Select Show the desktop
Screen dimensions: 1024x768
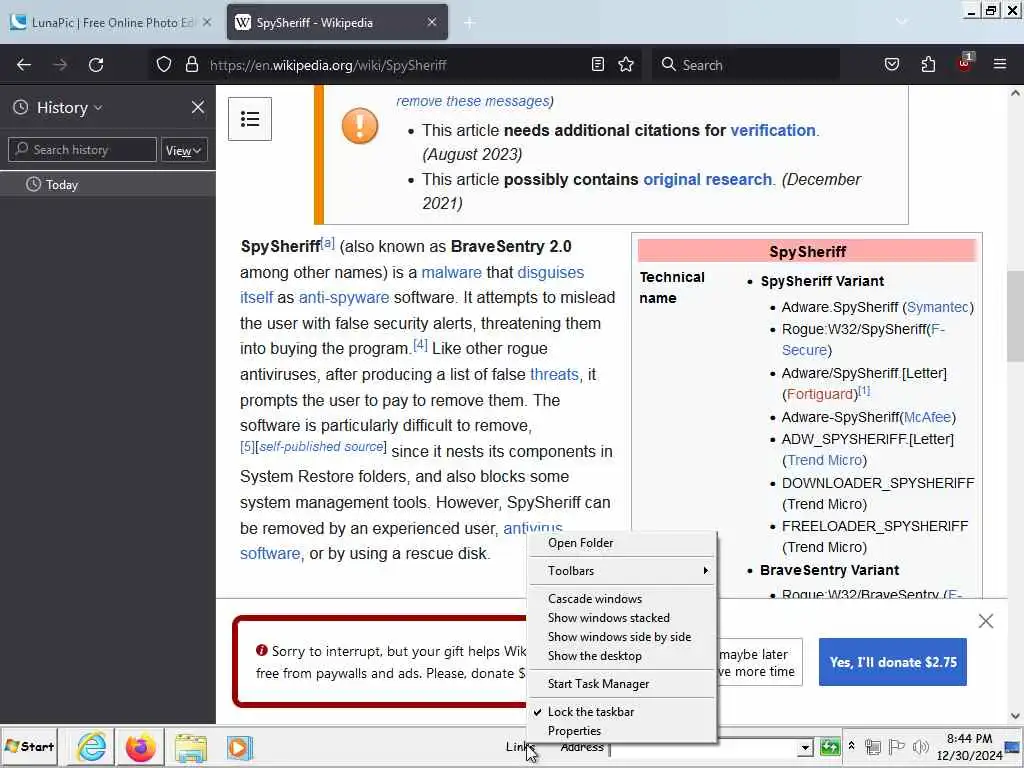[622, 656]
